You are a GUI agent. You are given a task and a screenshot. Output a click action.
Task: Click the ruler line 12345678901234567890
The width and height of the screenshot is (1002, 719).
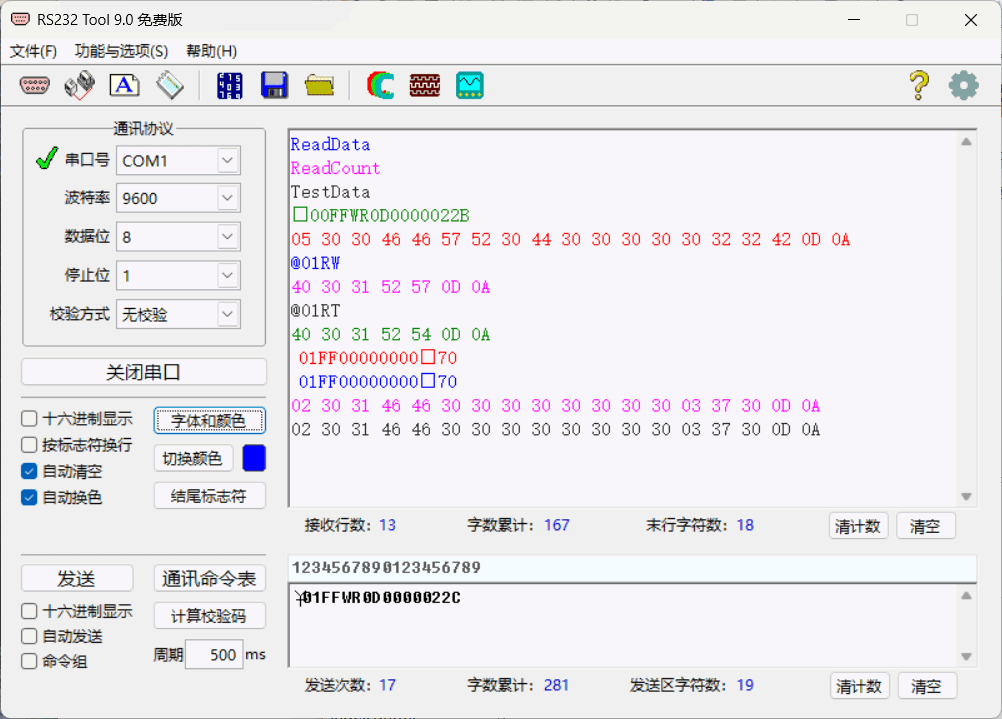tap(386, 568)
